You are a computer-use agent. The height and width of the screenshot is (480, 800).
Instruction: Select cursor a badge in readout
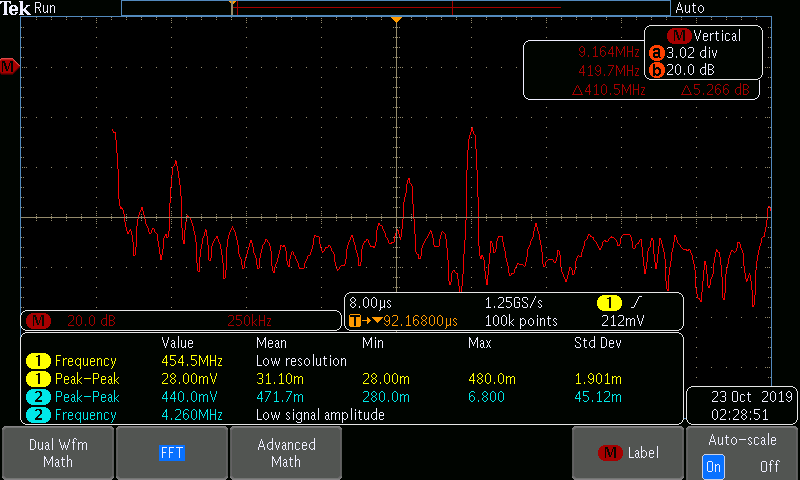[657, 53]
